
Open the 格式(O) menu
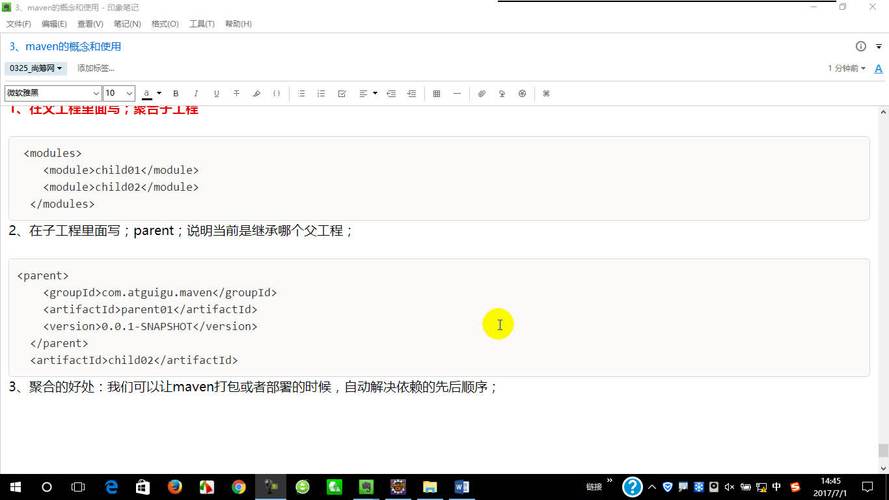(165, 24)
